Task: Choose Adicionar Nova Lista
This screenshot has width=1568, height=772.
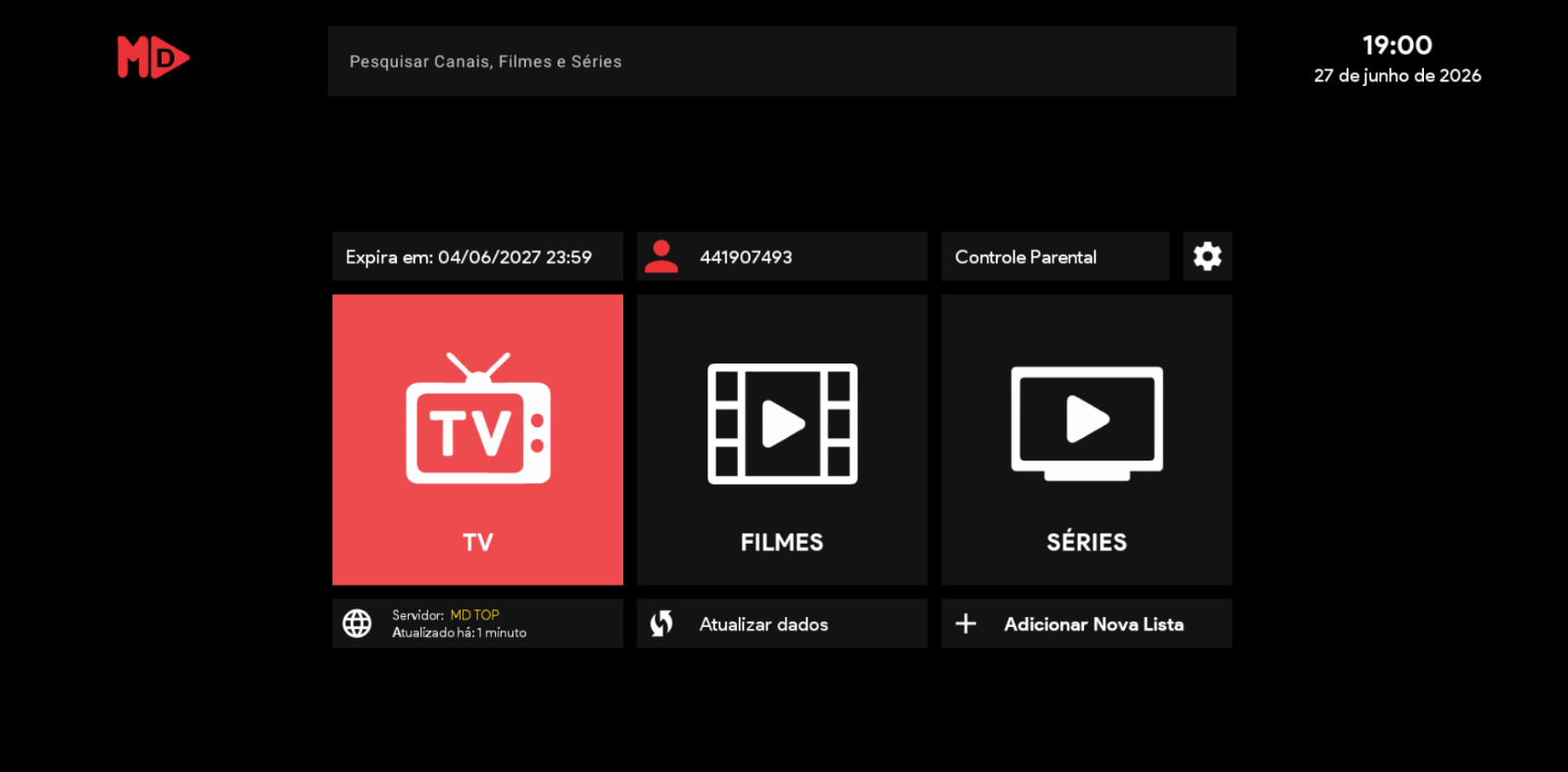Action: pos(1094,624)
